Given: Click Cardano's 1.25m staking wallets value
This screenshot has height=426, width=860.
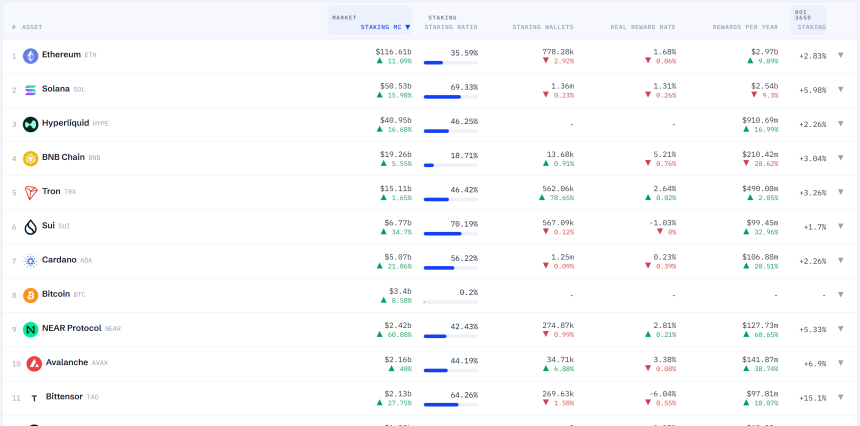Looking at the screenshot, I should click(562, 257).
